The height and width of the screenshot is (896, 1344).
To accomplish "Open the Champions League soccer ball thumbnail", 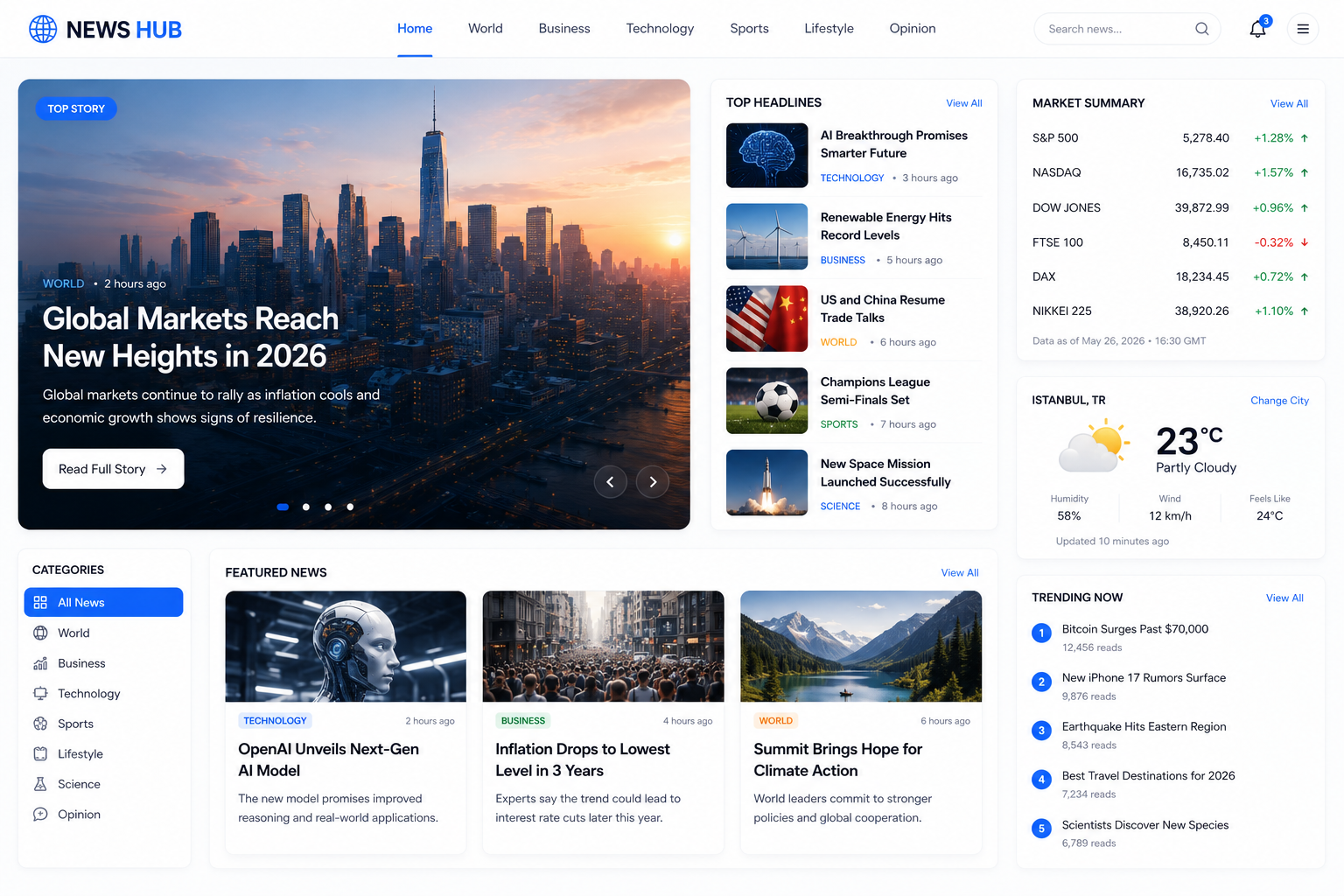I will (766, 401).
